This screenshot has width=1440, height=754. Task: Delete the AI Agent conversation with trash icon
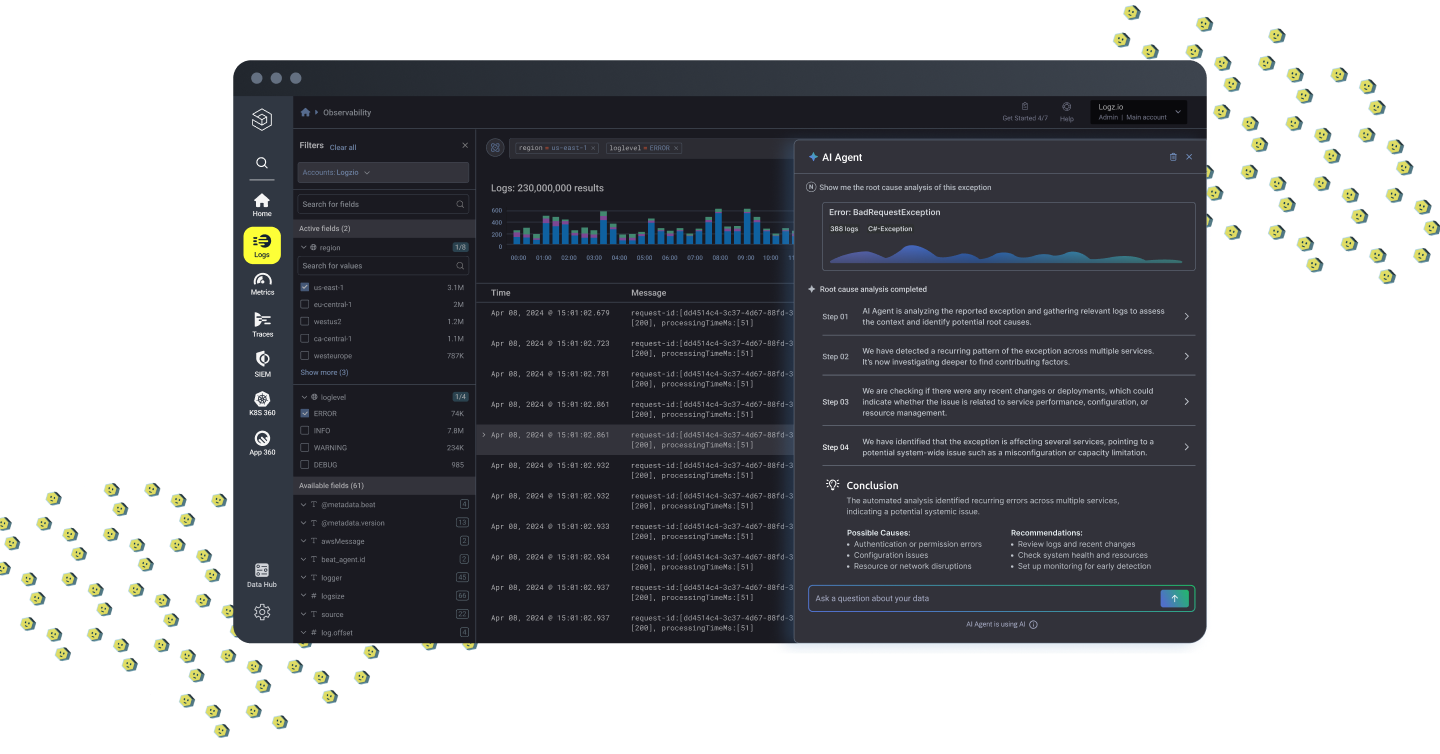(1173, 157)
